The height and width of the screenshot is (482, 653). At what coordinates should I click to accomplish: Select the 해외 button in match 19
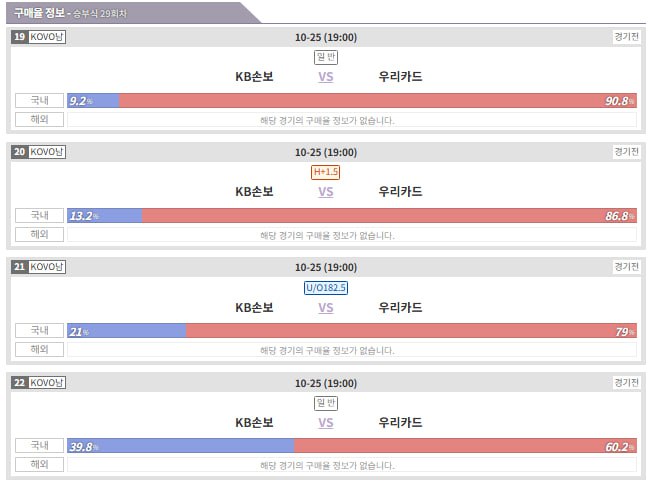(40, 120)
